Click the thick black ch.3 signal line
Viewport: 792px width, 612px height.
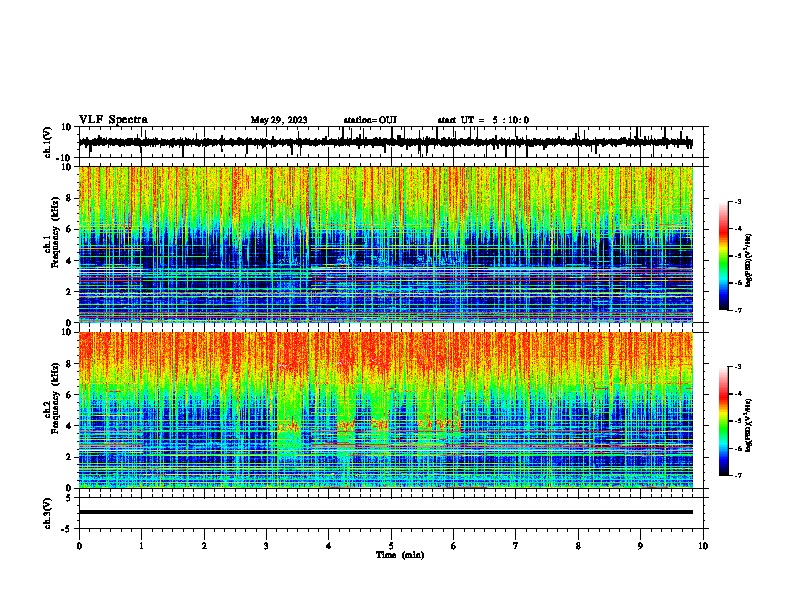coord(385,512)
